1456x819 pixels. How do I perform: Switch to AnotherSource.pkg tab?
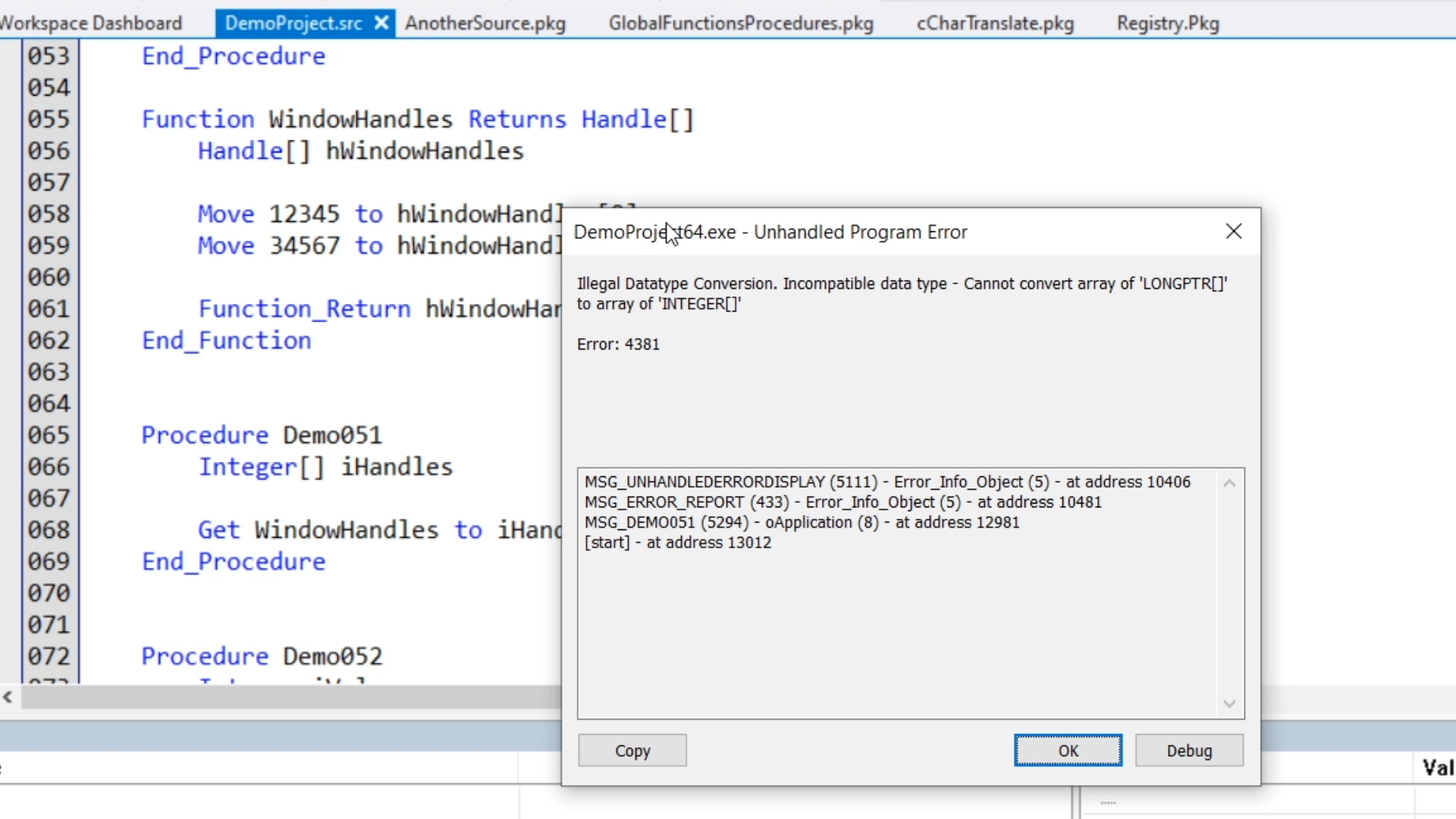tap(485, 24)
